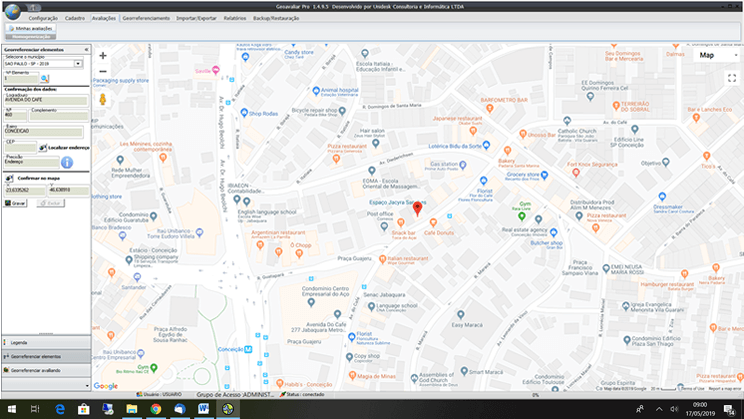
Task: Toggle fullscreen map view
Action: click(x=731, y=78)
